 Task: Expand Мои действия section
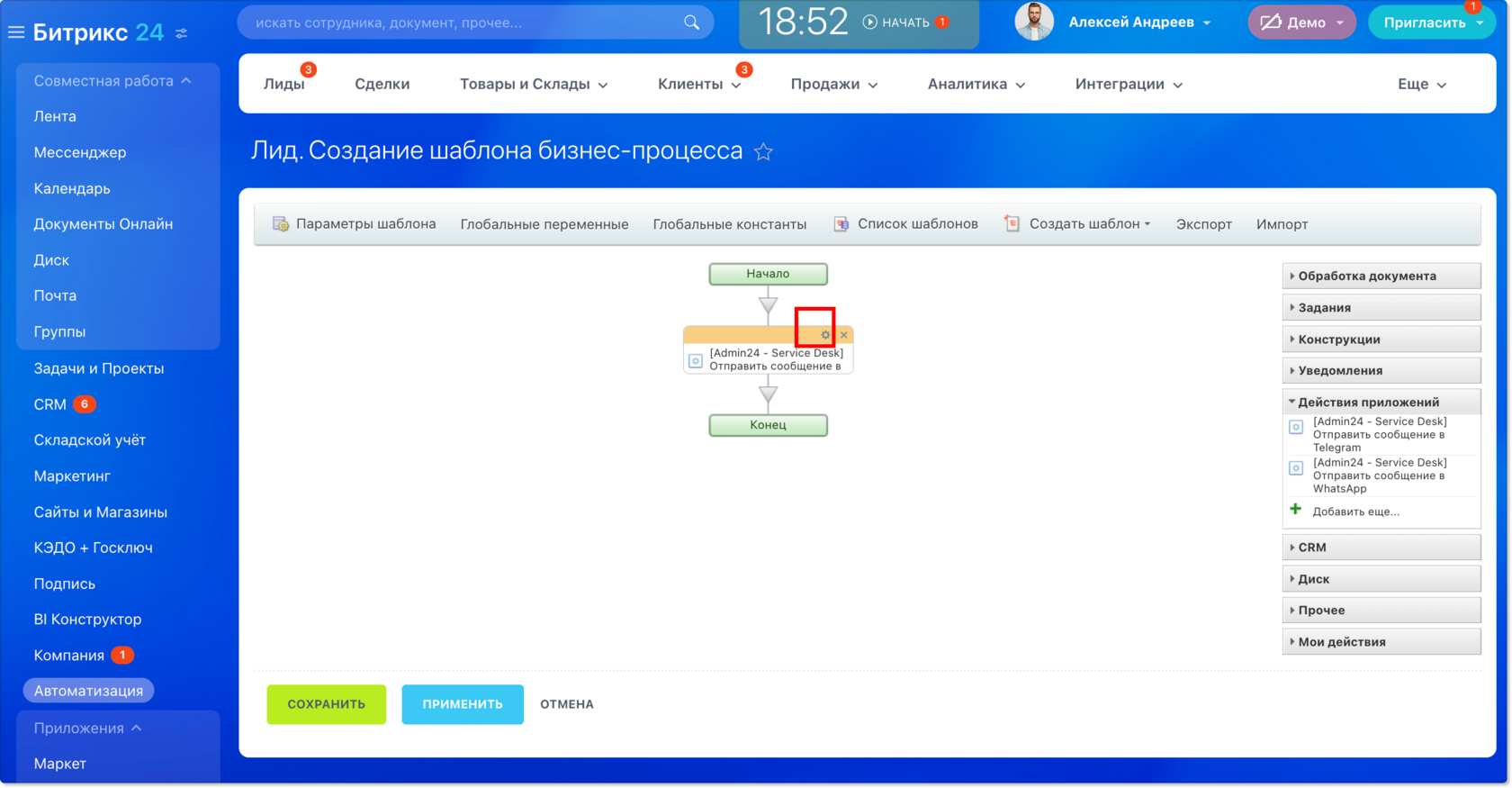(x=1381, y=642)
